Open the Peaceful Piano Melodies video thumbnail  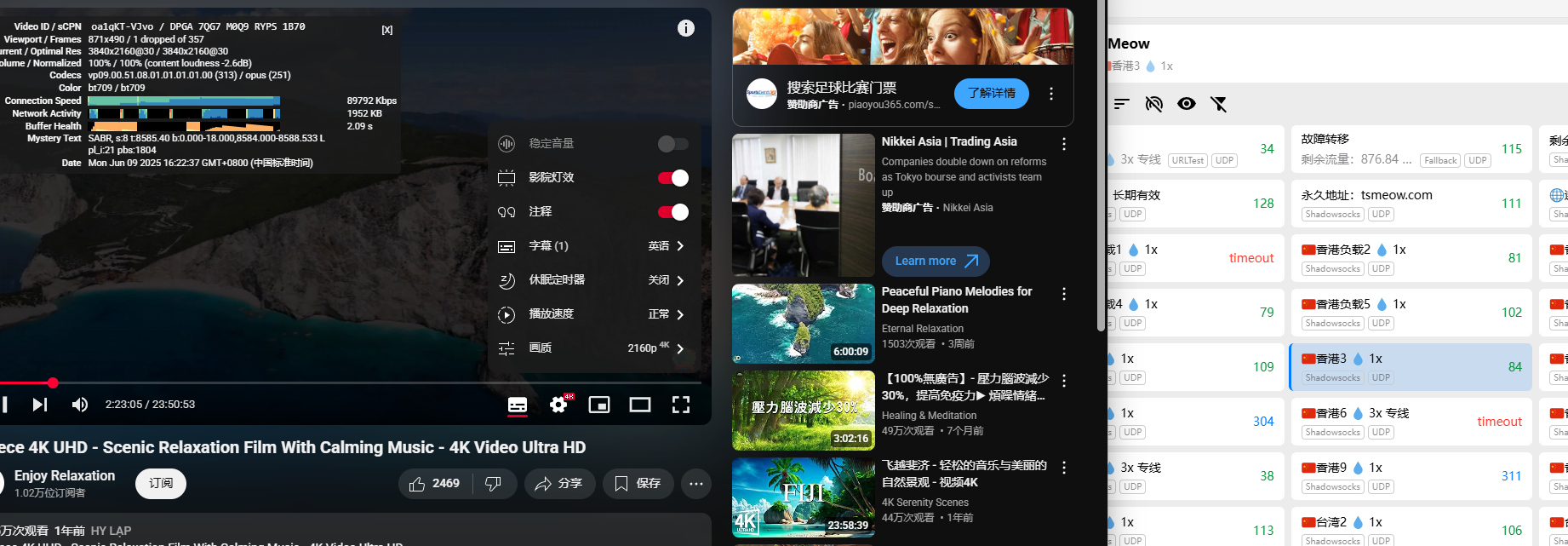[804, 324]
